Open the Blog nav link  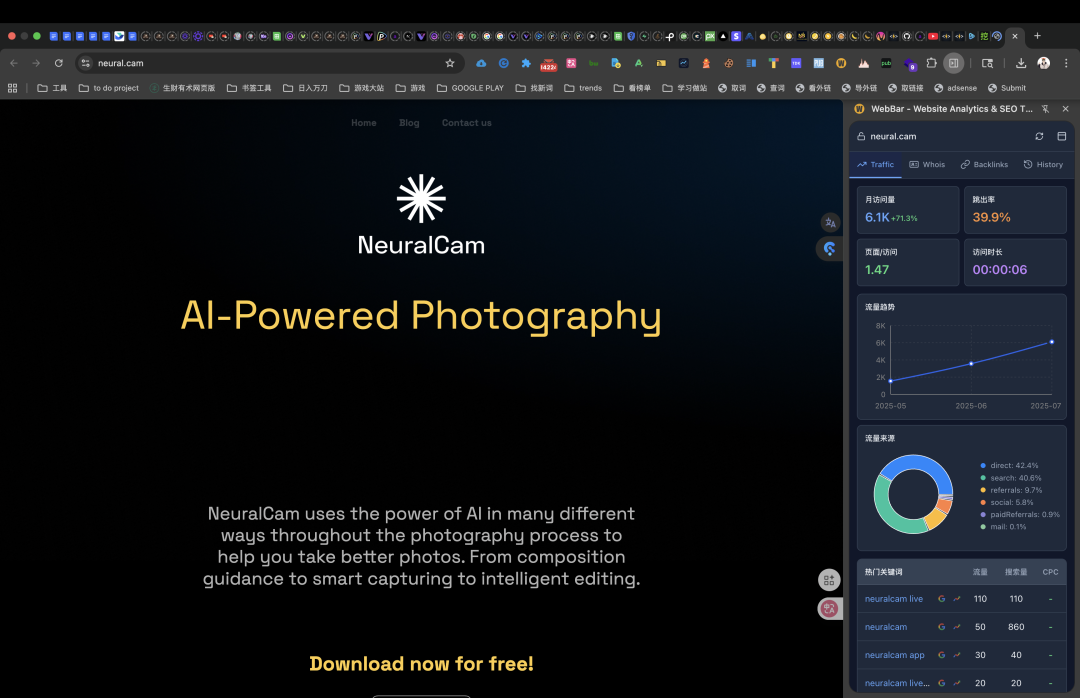click(409, 123)
